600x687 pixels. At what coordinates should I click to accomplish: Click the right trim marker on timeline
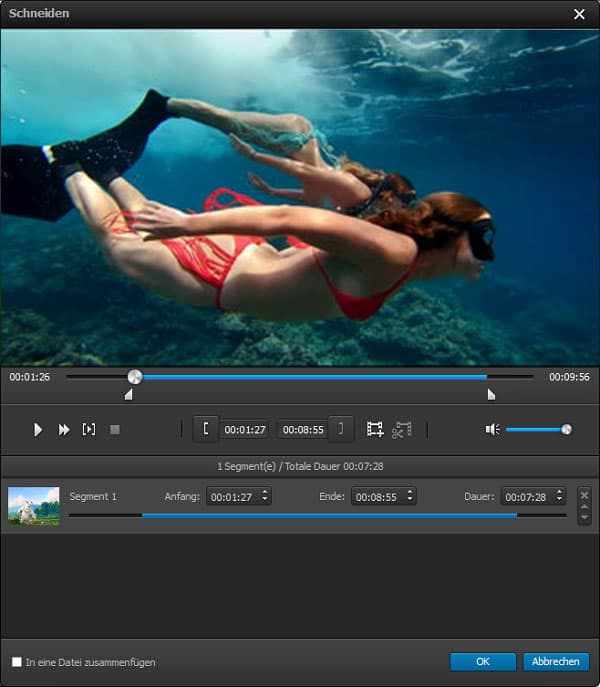490,395
